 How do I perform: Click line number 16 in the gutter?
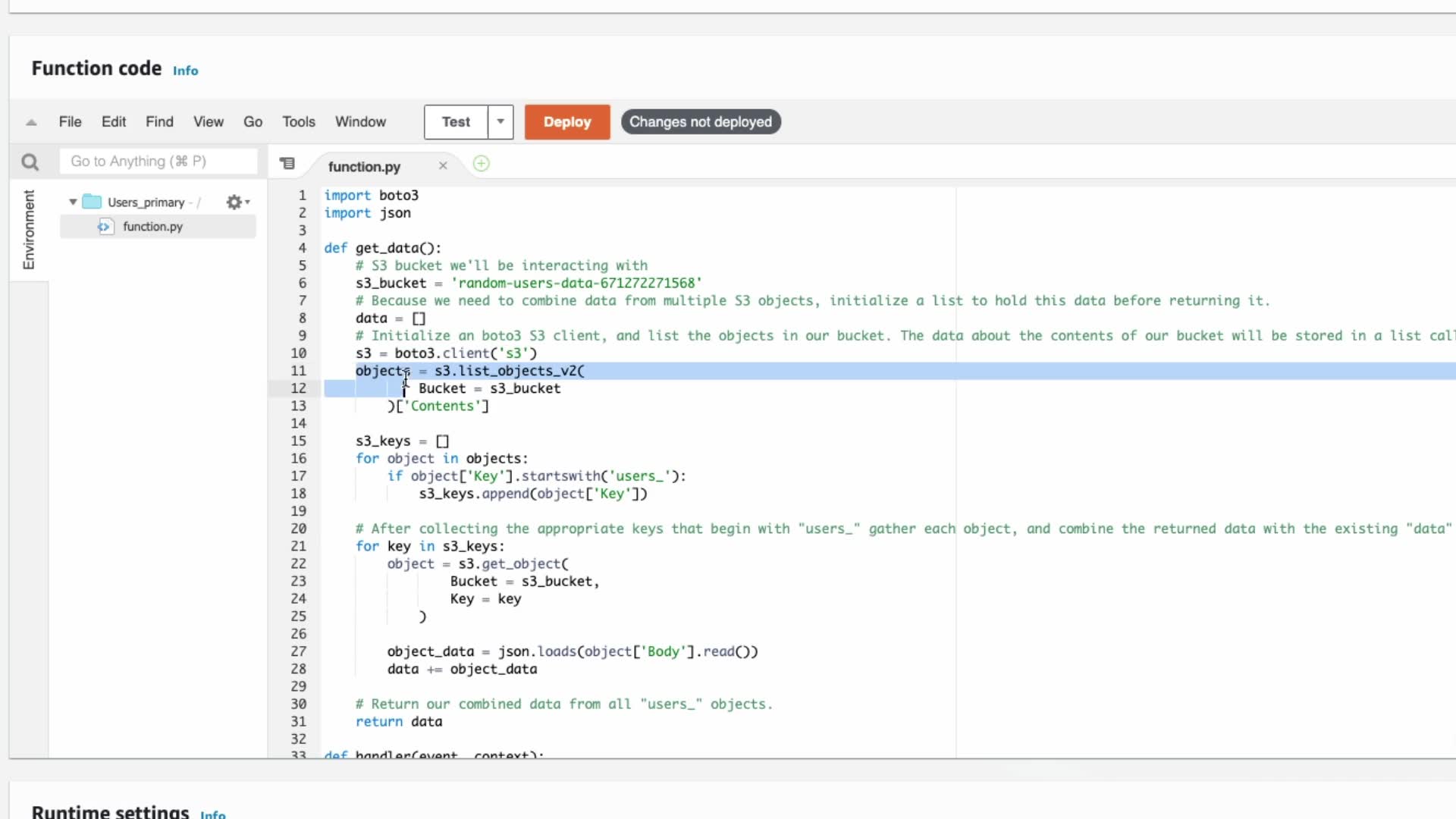click(298, 458)
